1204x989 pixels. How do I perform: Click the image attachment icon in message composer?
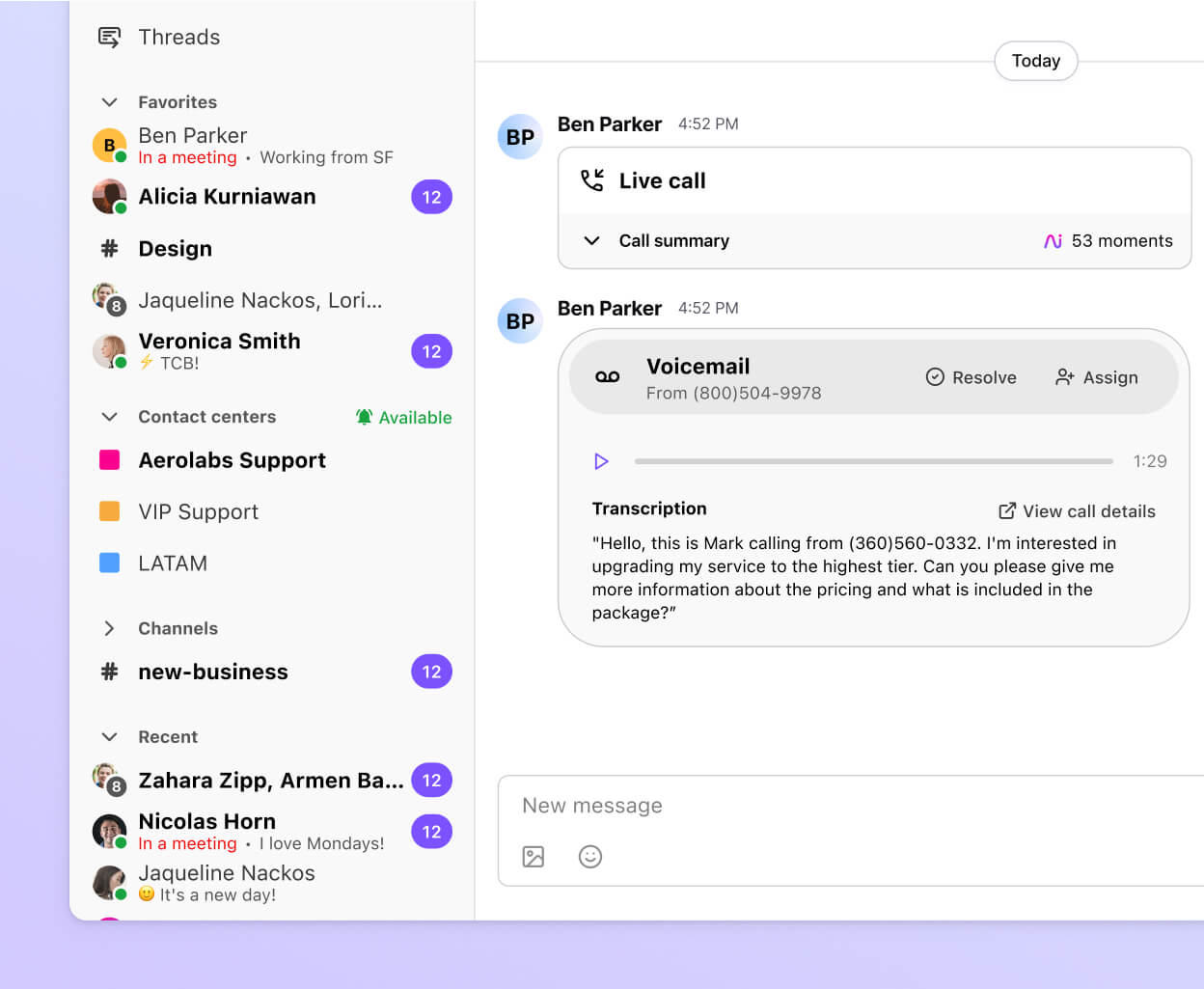point(533,856)
